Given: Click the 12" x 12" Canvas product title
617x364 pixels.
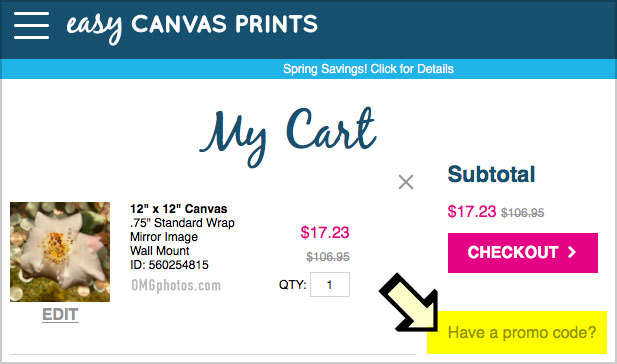Looking at the screenshot, I should click(179, 209).
